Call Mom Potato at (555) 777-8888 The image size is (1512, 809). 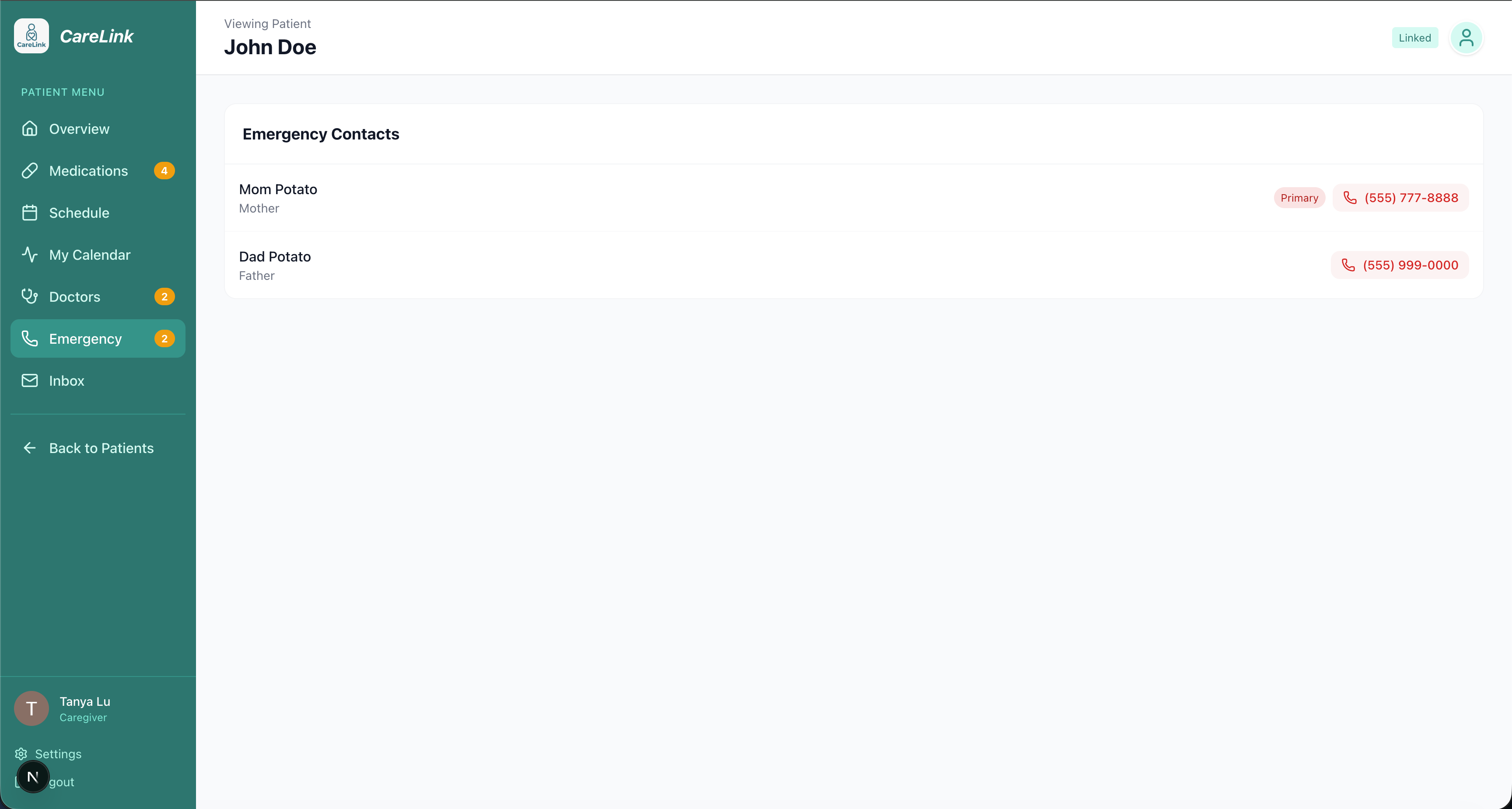[x=1400, y=198]
